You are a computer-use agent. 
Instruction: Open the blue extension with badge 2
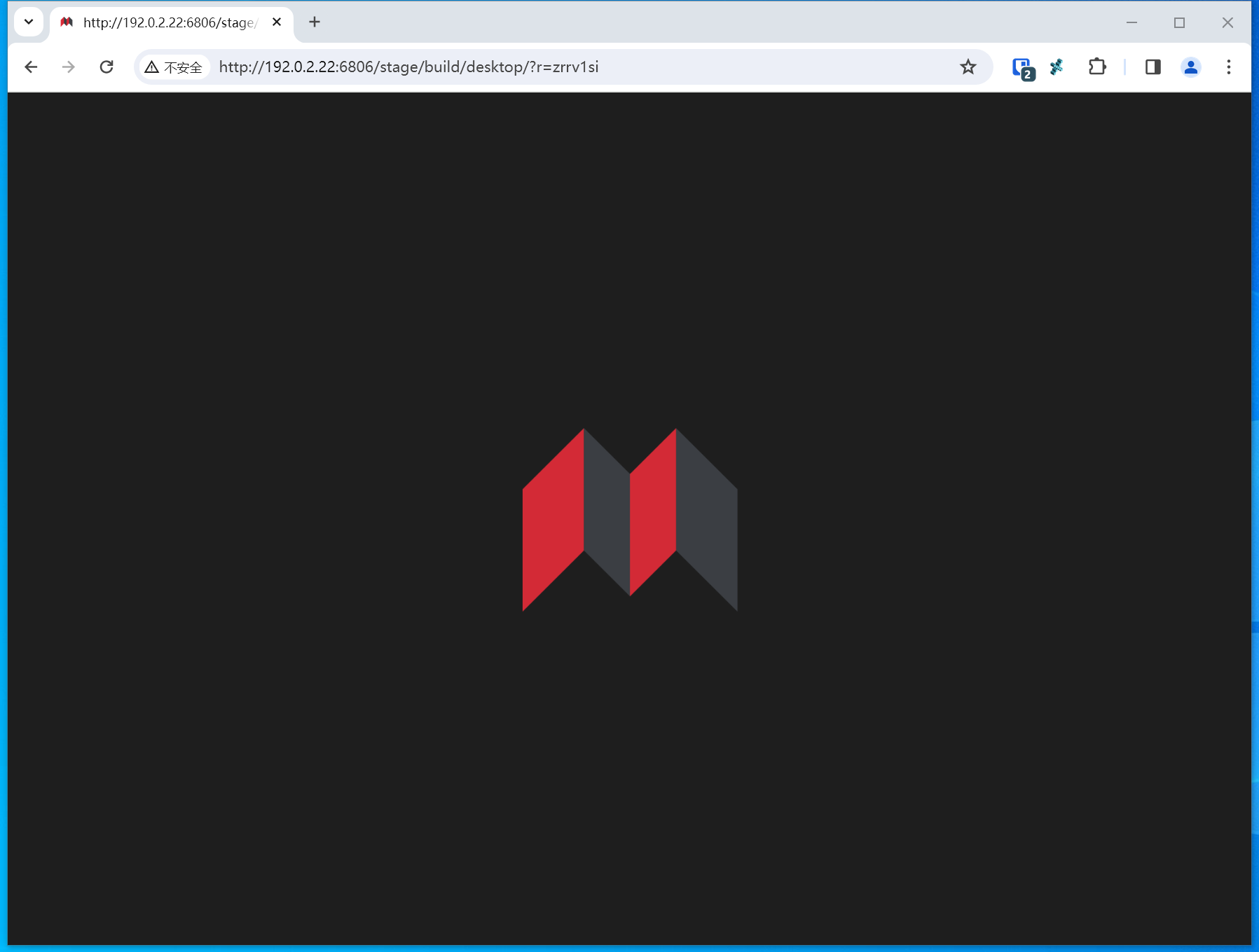1023,68
